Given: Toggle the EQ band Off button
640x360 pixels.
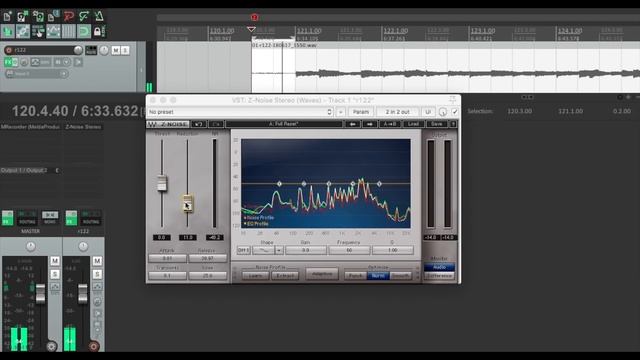Looking at the screenshot, I should pos(244,250).
